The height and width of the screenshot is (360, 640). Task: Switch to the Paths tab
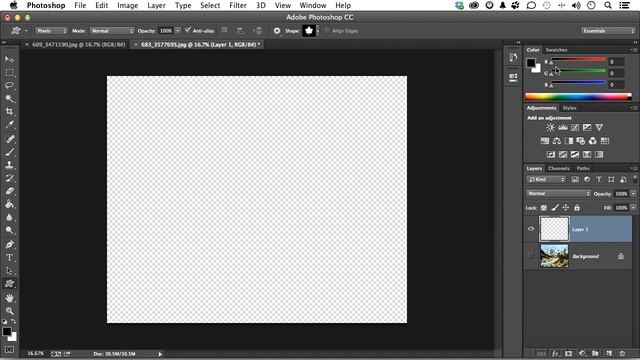(583, 168)
